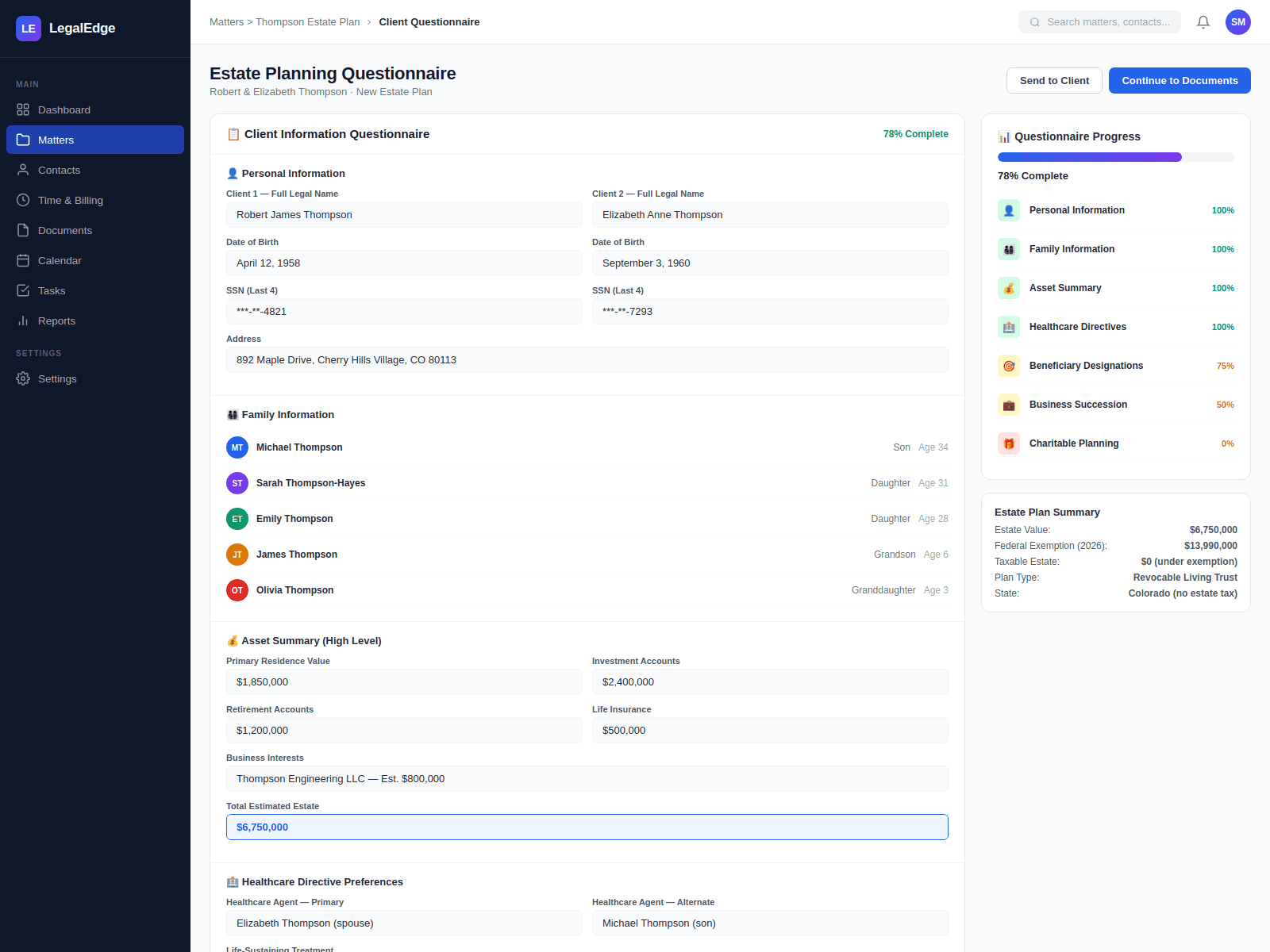
Task: Click the questionnaire progress bar
Action: pos(1116,157)
